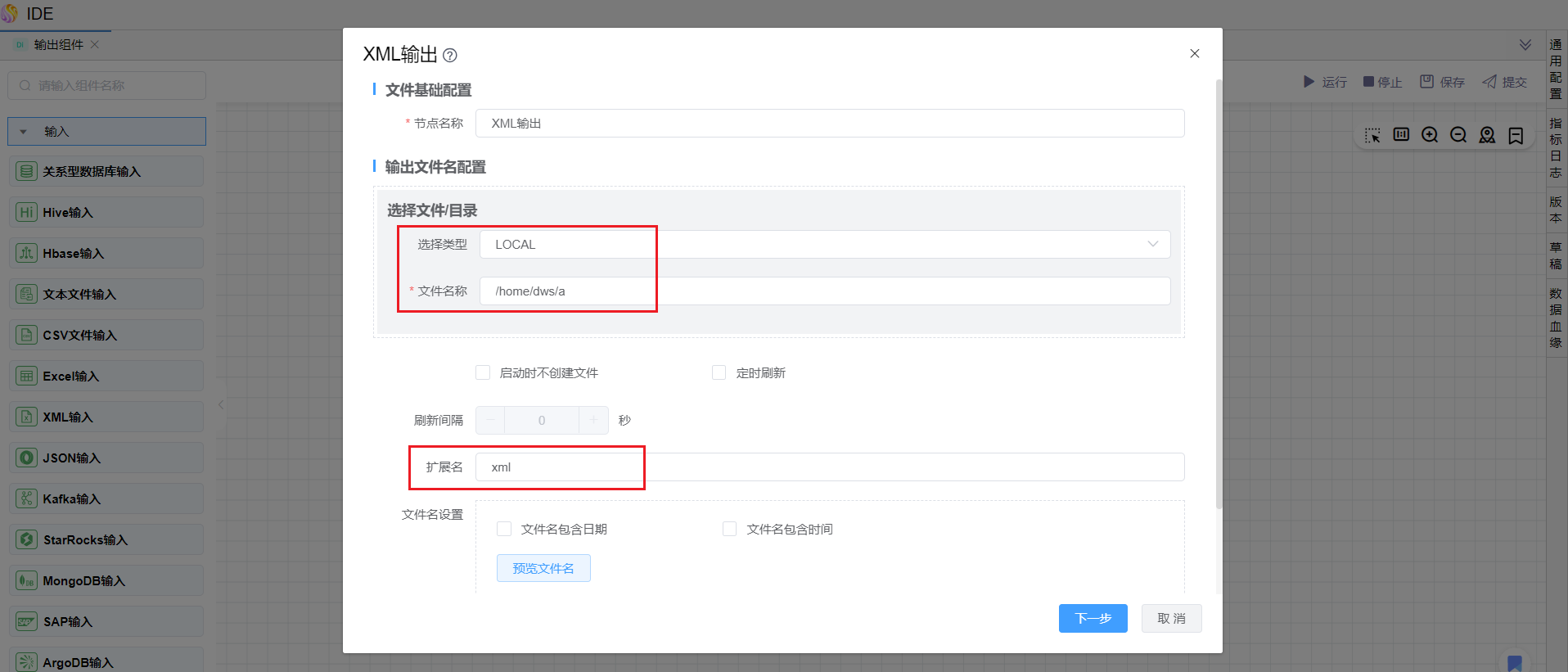Viewport: 1568px width, 672px height.
Task: Click the Hive输入 component icon
Action: click(27, 213)
